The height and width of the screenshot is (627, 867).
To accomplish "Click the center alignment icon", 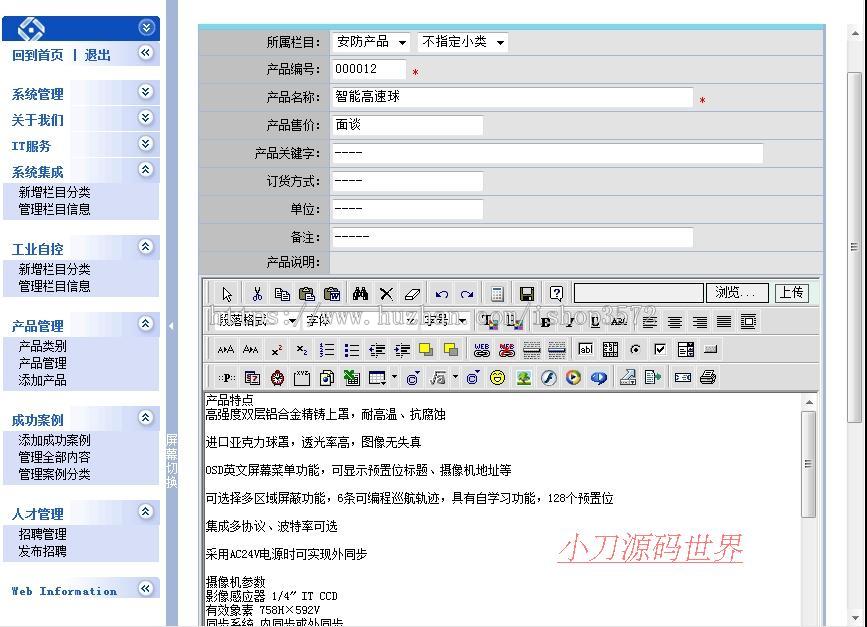I will [675, 321].
